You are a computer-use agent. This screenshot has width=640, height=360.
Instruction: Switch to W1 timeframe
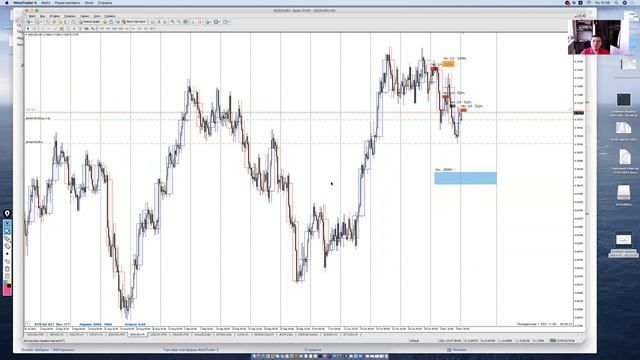point(146,29)
